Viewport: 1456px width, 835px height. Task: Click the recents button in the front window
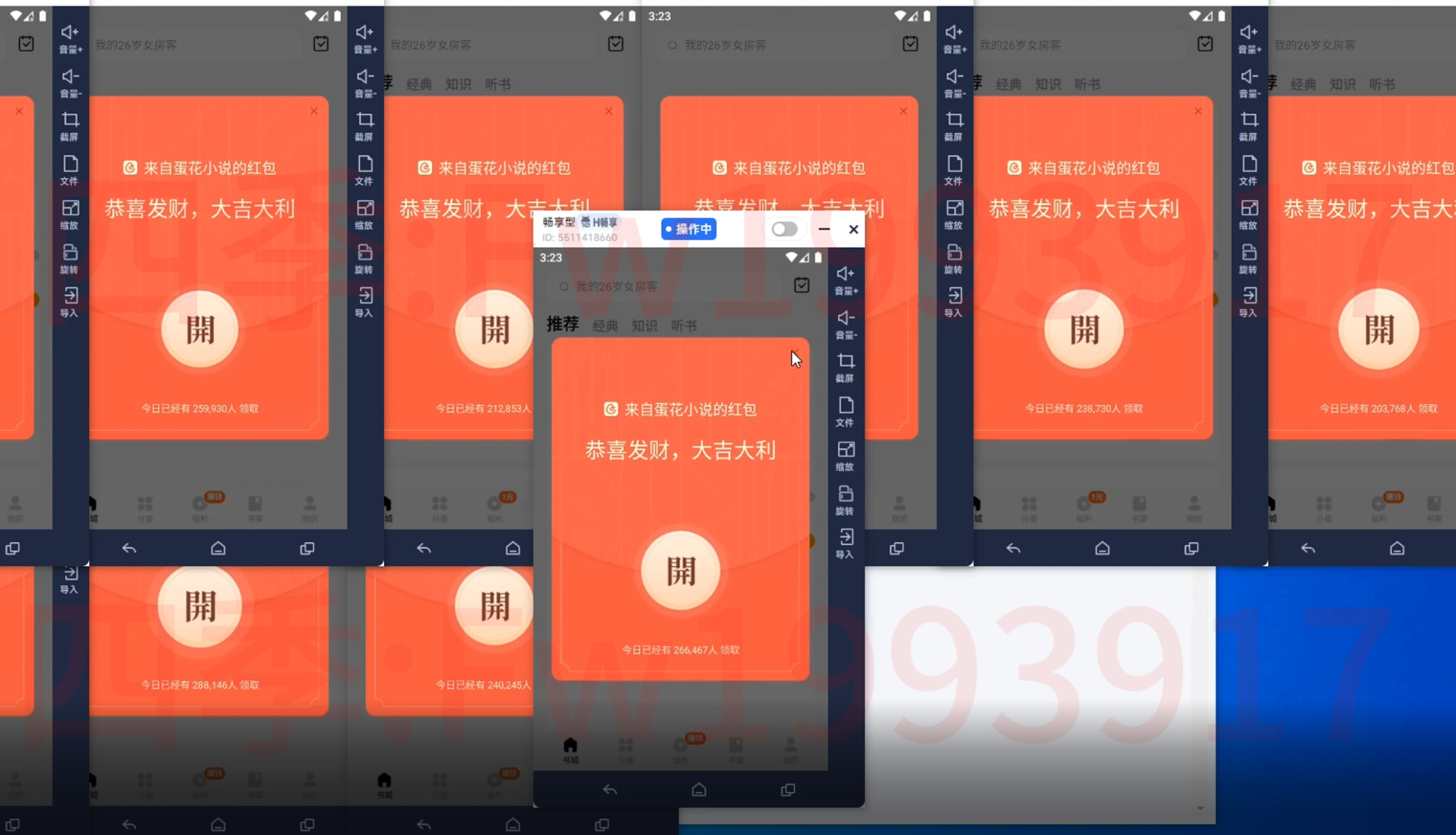(x=788, y=789)
